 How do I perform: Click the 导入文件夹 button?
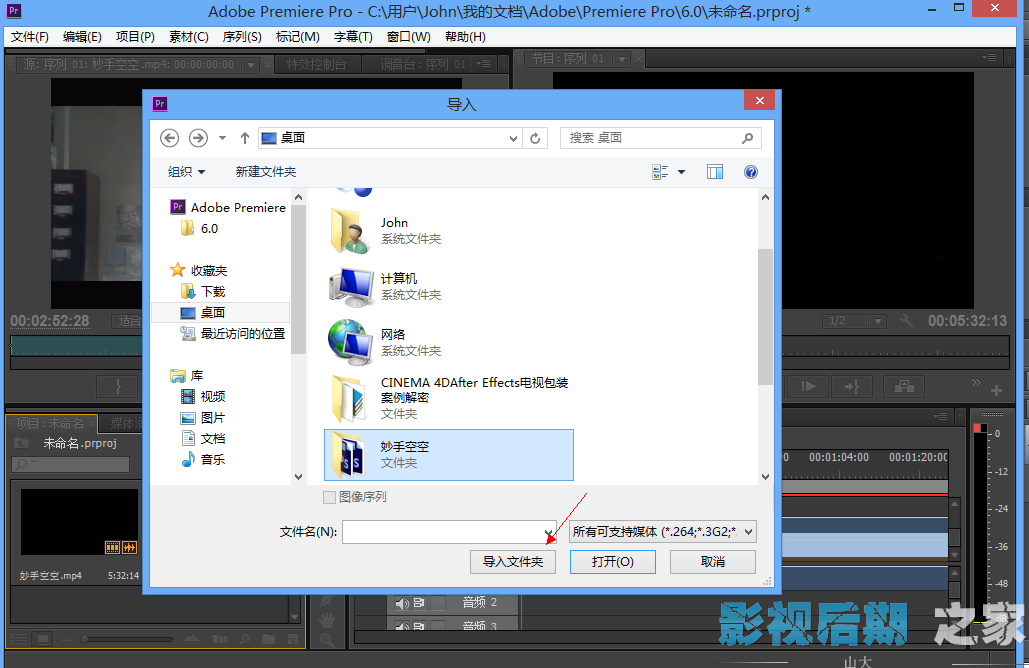tap(512, 562)
